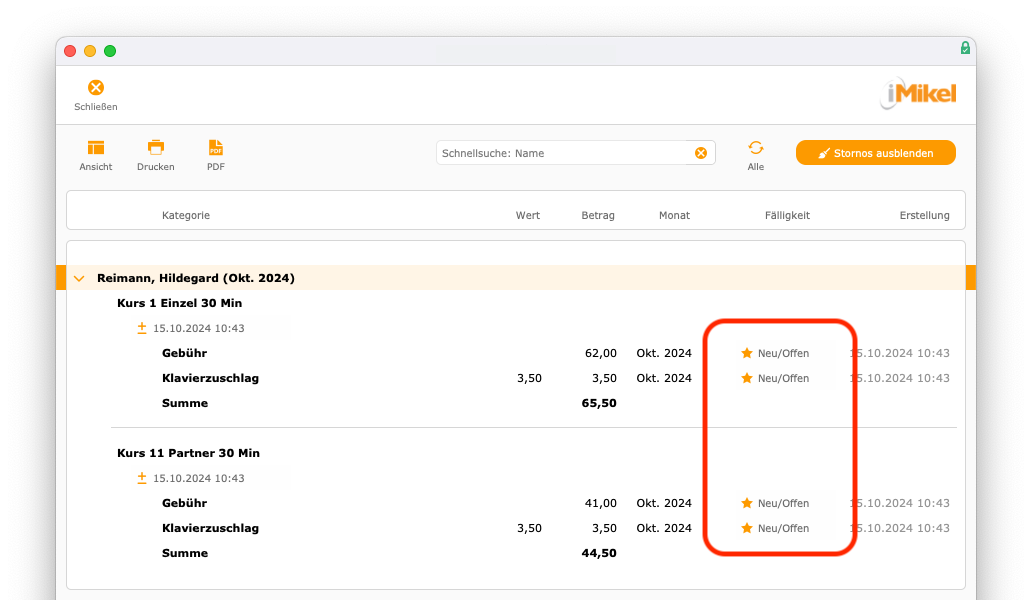Click plus-minus icon under Kurs 1 Einzel

pos(142,328)
